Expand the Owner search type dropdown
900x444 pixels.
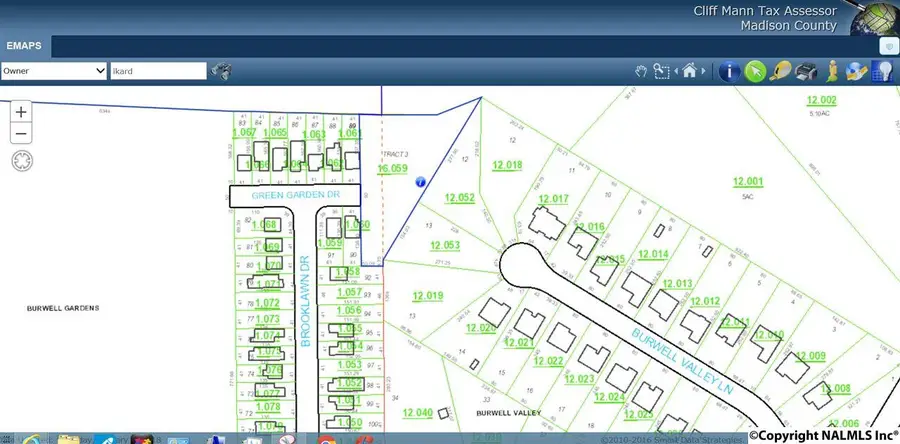[x=54, y=71]
